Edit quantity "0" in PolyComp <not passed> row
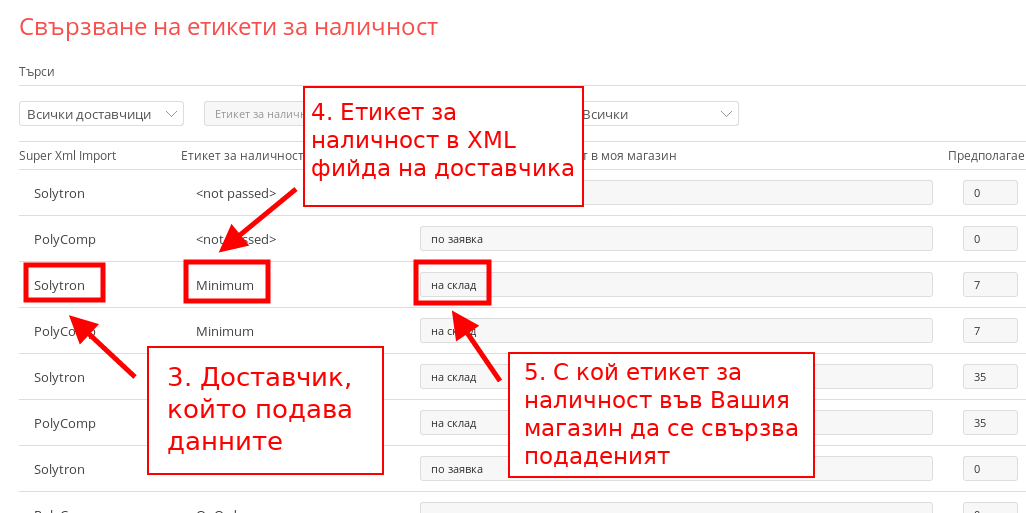 point(989,239)
